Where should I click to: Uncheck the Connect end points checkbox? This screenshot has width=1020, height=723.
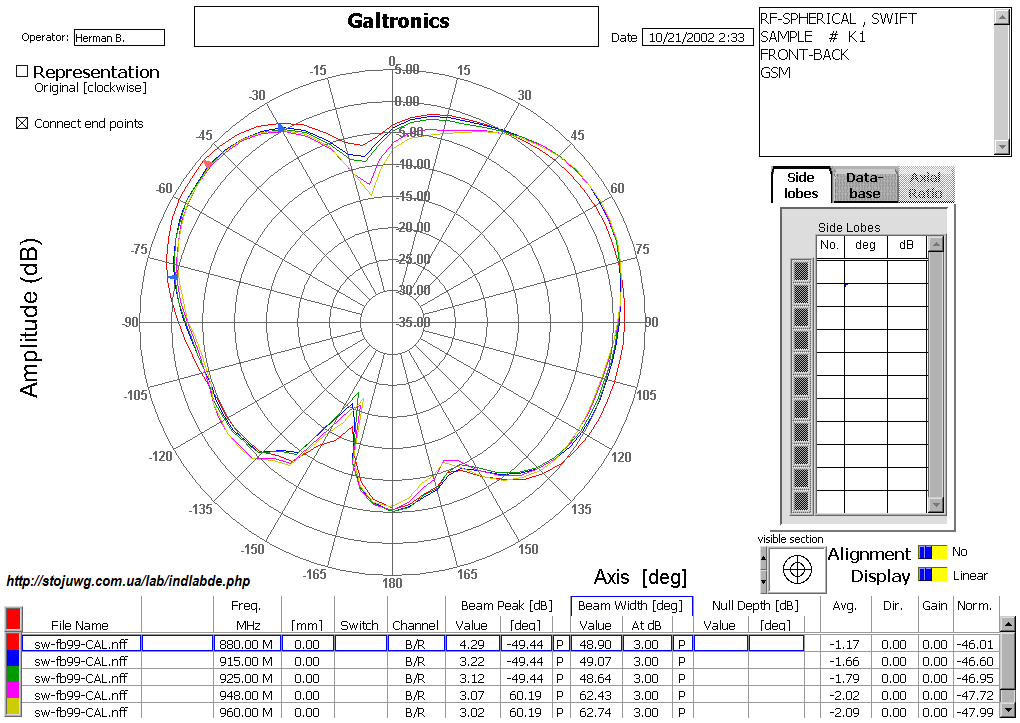click(x=22, y=123)
